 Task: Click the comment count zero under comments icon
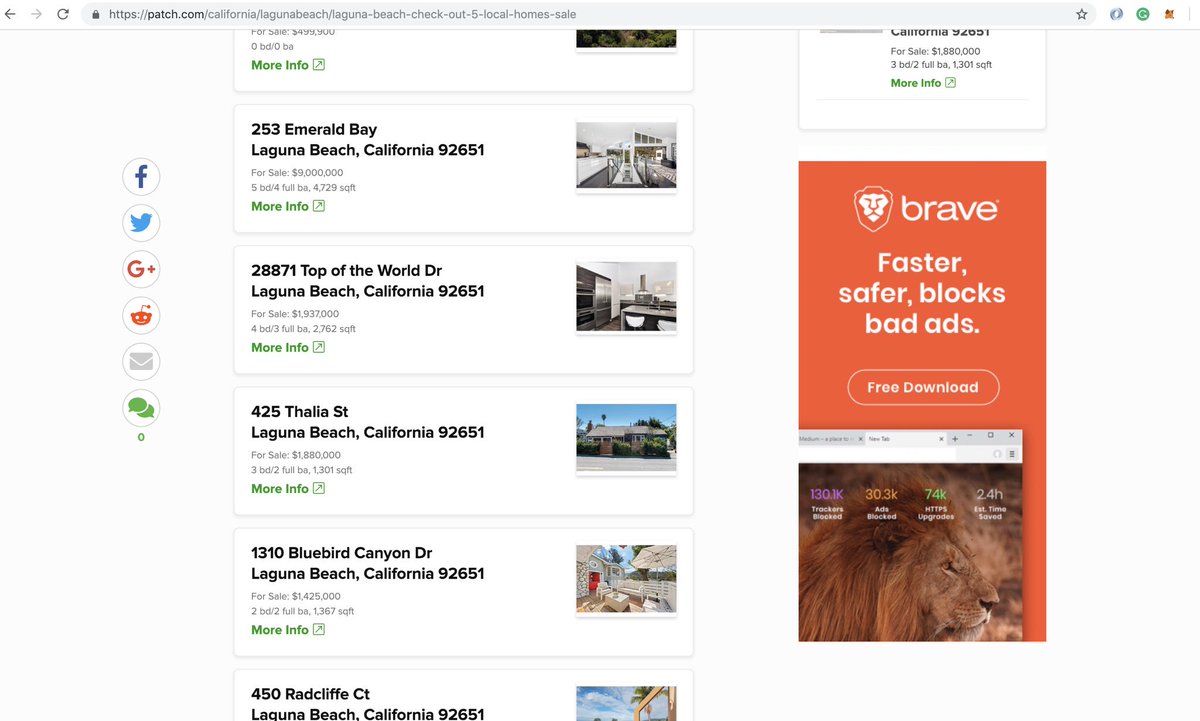[x=141, y=437]
